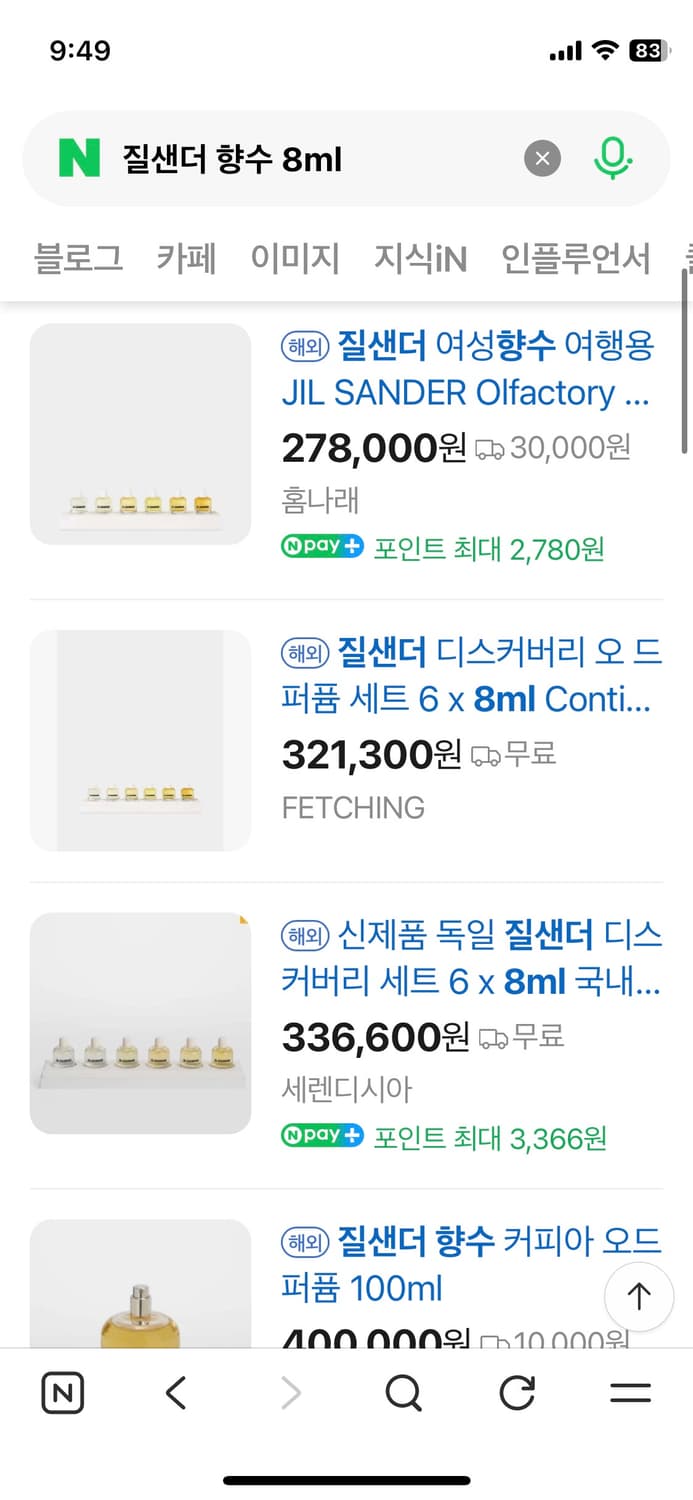Tap the scroll-to-top arrow button
The height and width of the screenshot is (1500, 693).
(638, 1296)
